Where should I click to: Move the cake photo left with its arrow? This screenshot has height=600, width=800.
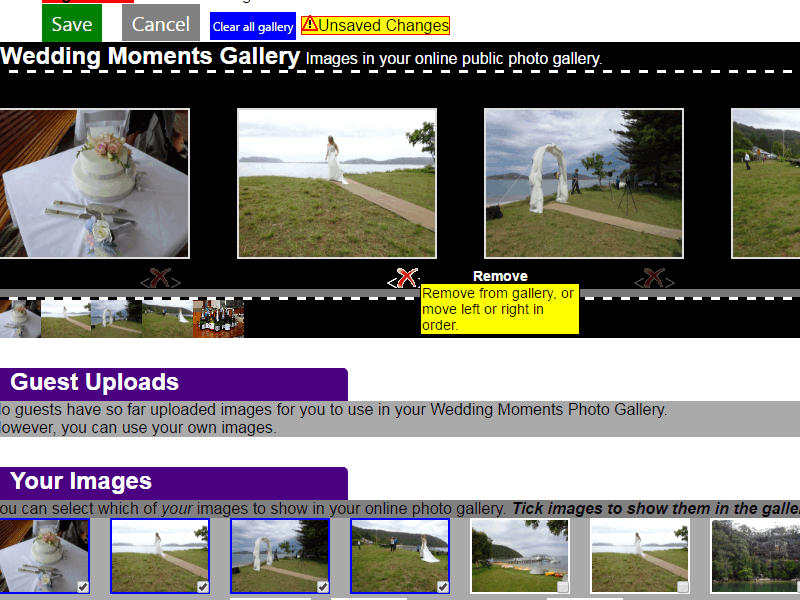(145, 282)
